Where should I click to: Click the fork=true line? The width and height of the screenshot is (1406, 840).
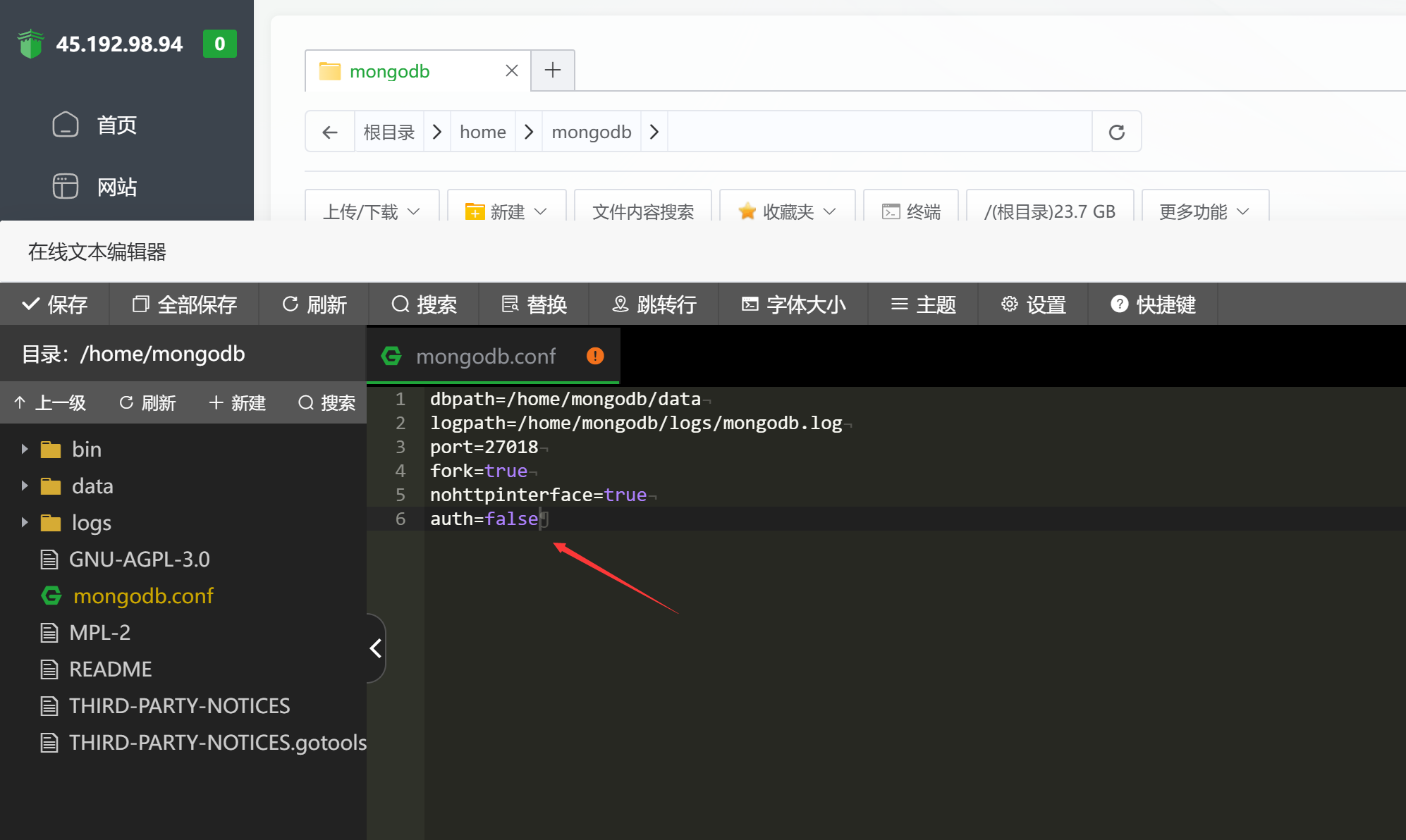(479, 471)
